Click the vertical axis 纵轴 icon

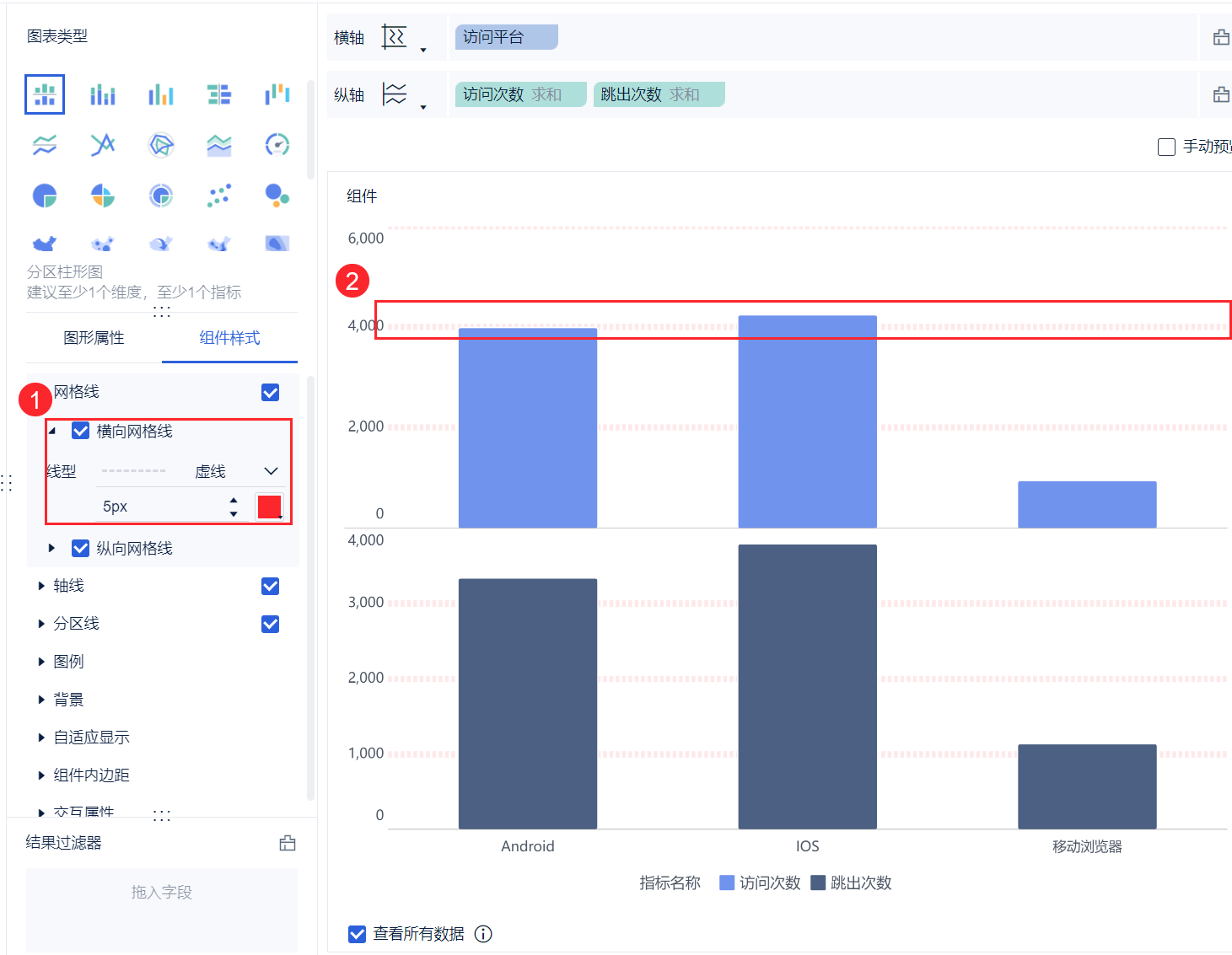pos(394,94)
